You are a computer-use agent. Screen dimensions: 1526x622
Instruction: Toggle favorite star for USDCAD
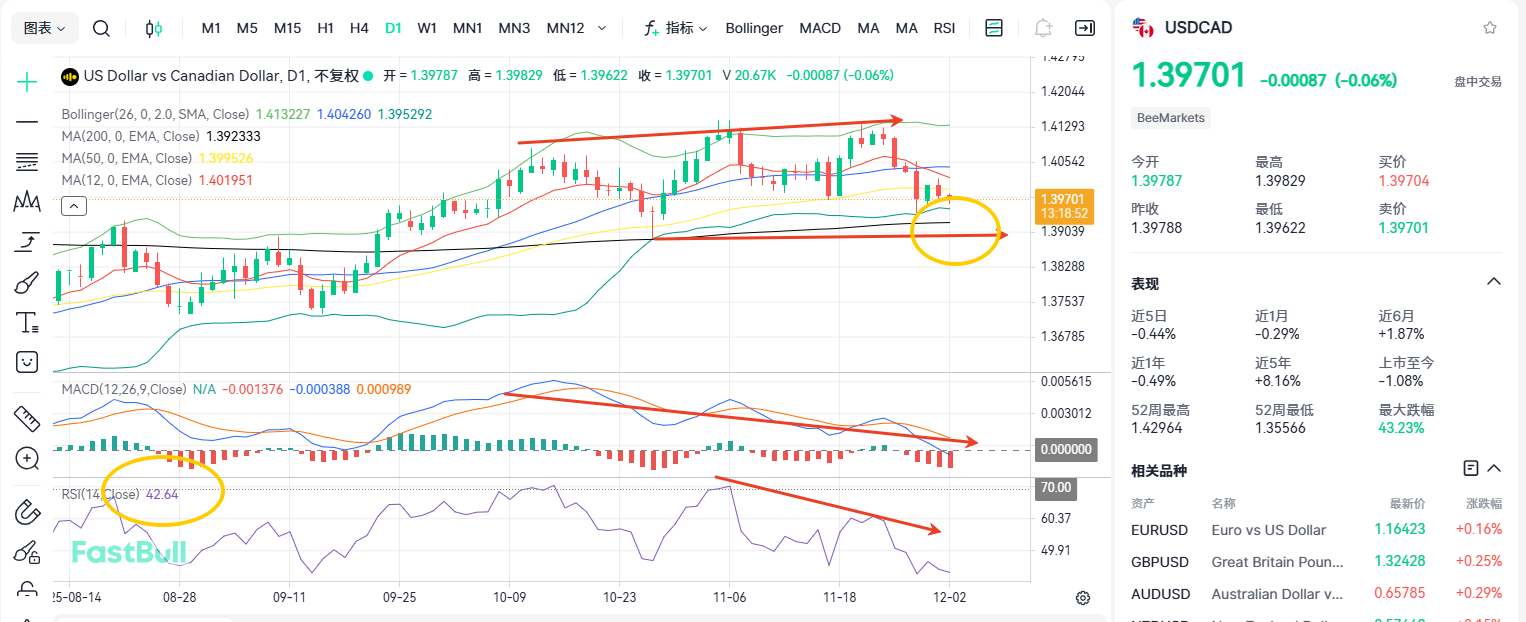point(1491,28)
